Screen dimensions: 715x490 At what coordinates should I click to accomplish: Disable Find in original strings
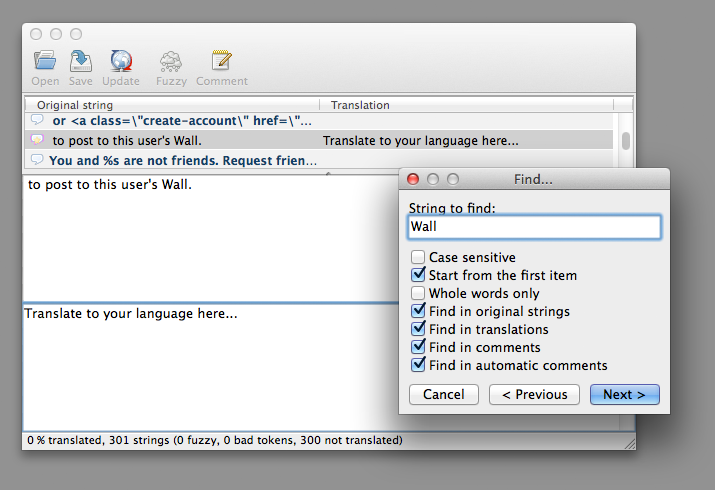418,311
